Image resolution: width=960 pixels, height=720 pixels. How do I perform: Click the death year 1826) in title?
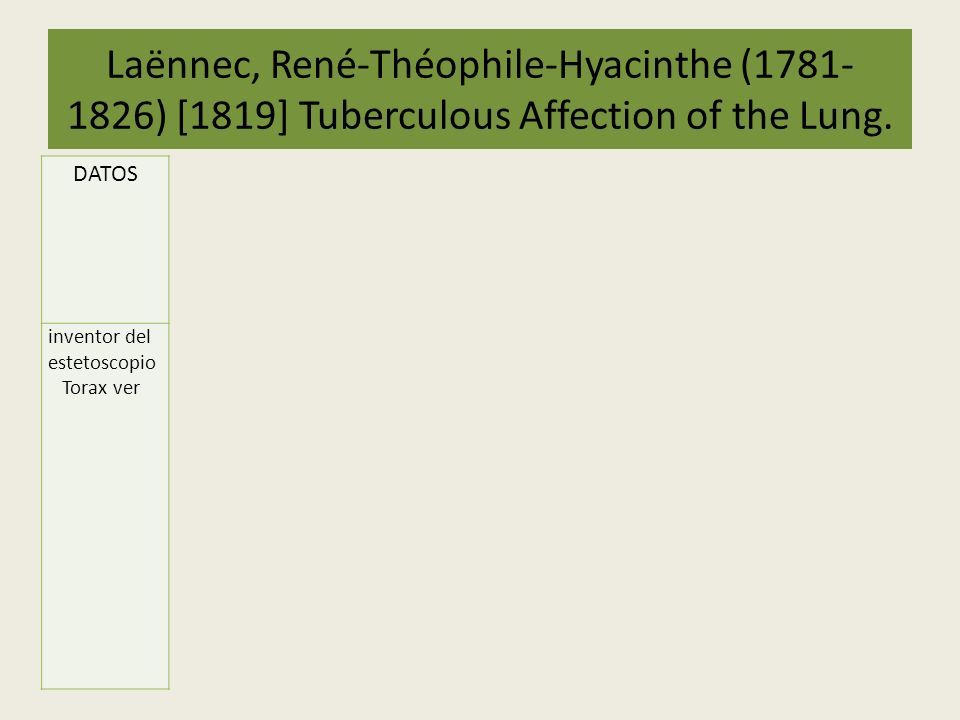pos(117,115)
